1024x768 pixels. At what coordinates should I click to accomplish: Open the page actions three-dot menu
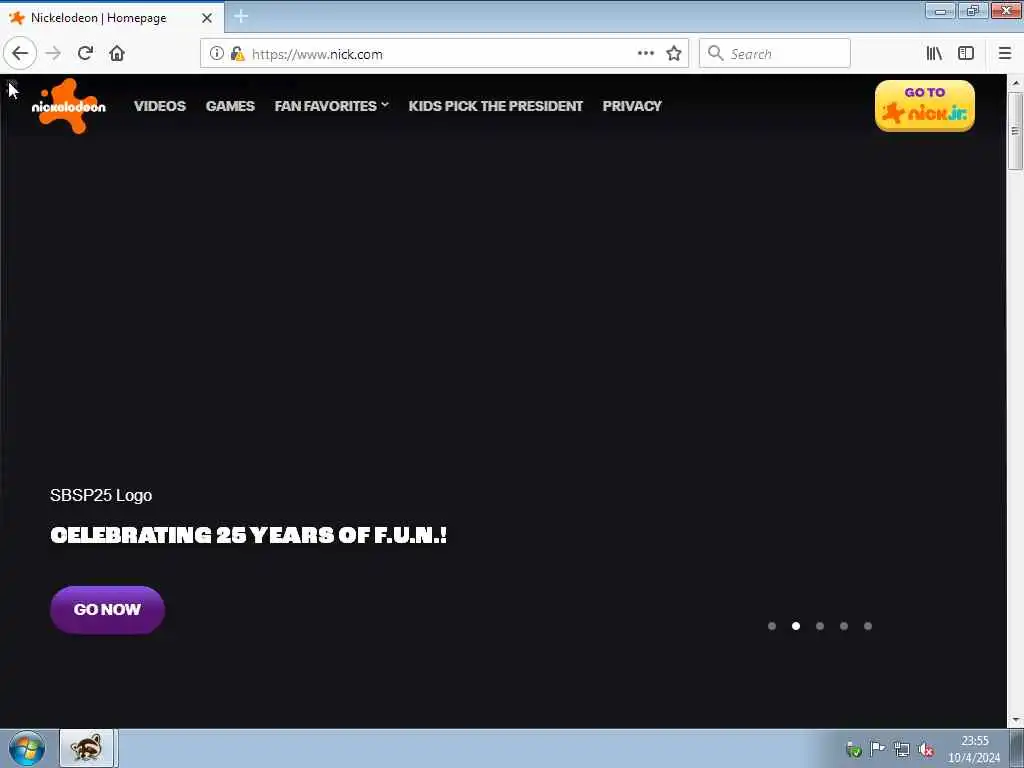point(646,54)
